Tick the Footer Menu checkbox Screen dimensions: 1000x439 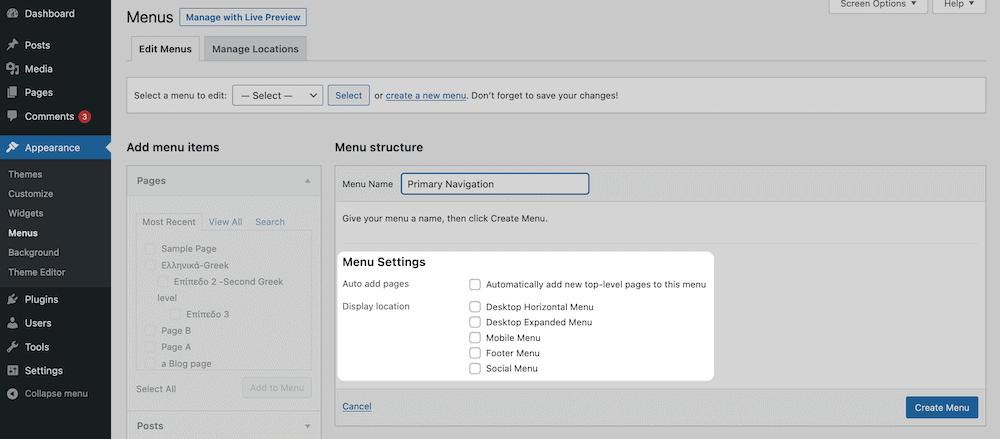tap(476, 353)
